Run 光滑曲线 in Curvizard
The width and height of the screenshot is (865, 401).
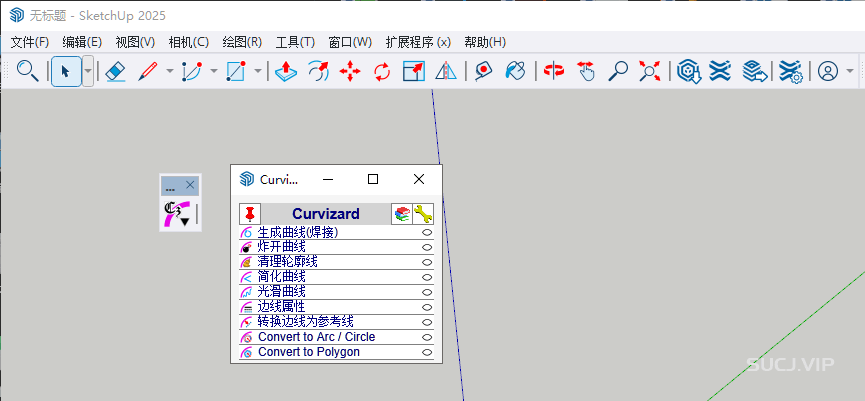pos(281,292)
